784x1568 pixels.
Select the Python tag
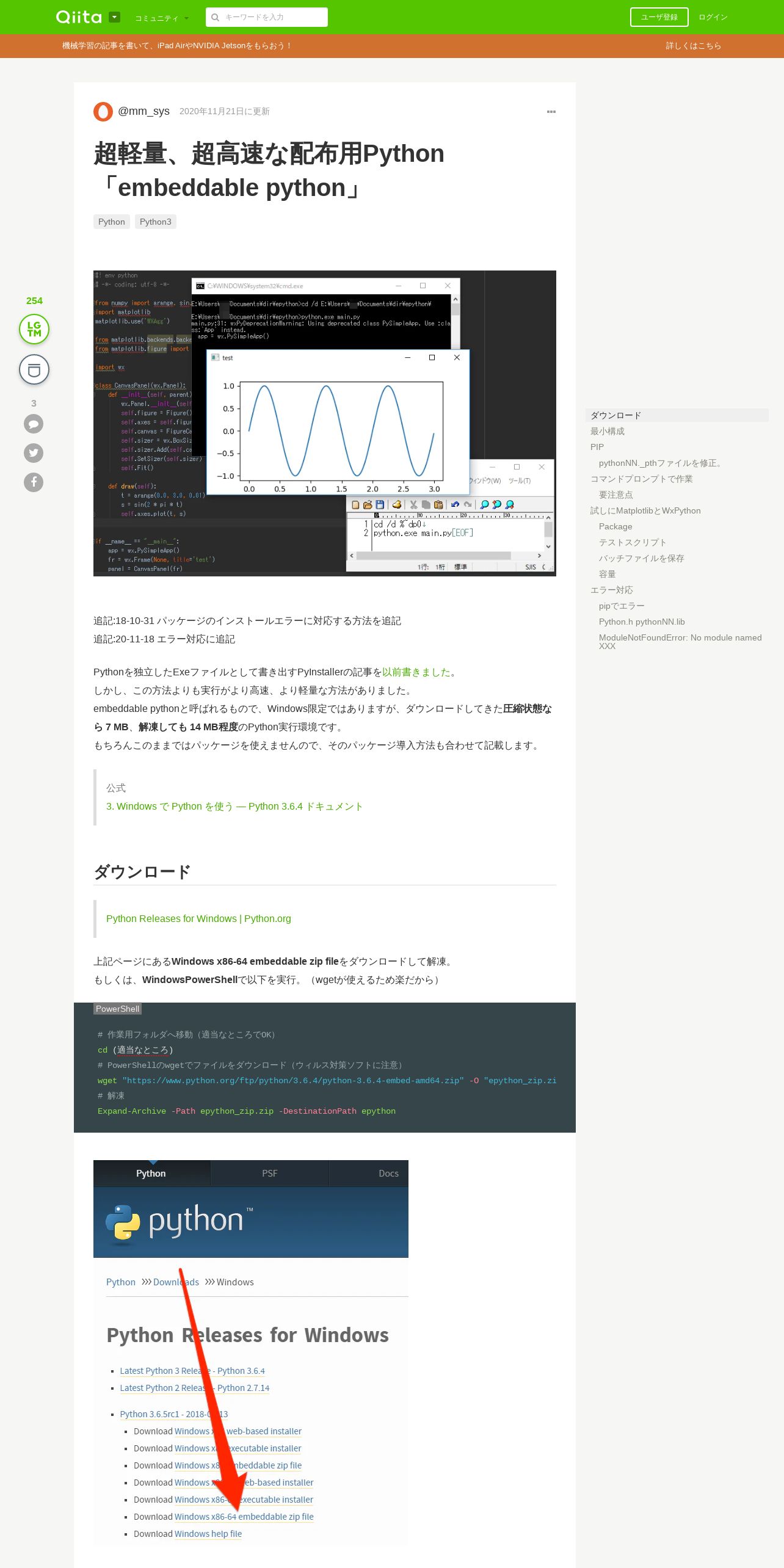112,222
